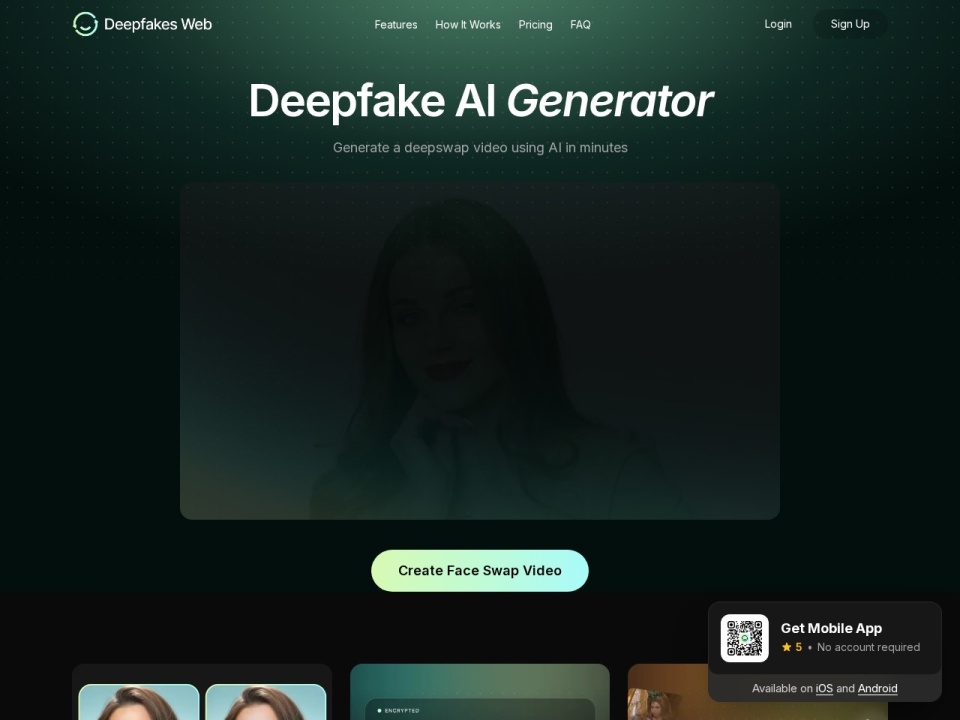Image resolution: width=960 pixels, height=720 pixels.
Task: Click 'Generate a deepswap video' subtitle text
Action: pyautogui.click(x=480, y=148)
